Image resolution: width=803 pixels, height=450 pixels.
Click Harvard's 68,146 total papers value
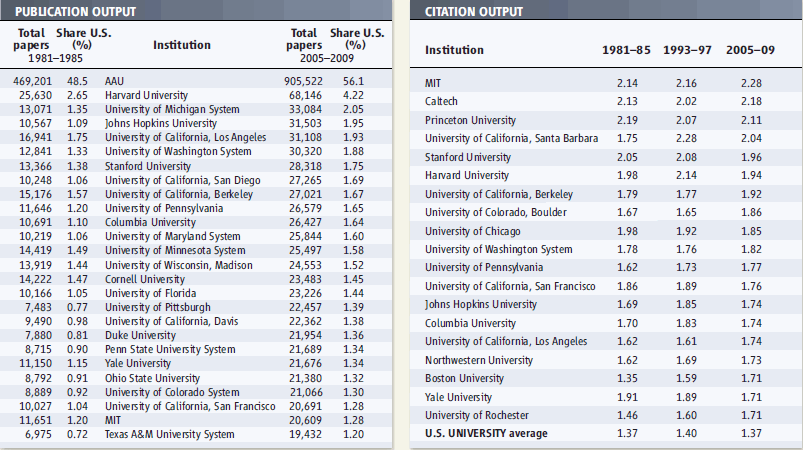click(306, 95)
